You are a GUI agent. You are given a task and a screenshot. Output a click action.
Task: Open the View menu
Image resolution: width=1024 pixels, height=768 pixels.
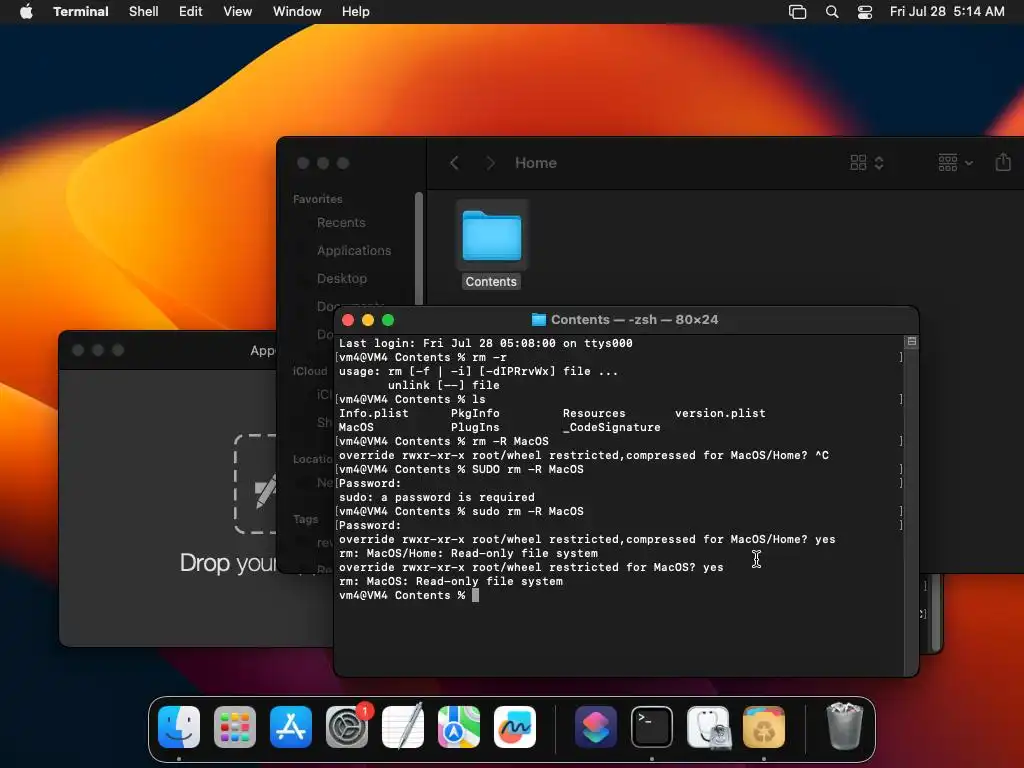(238, 11)
